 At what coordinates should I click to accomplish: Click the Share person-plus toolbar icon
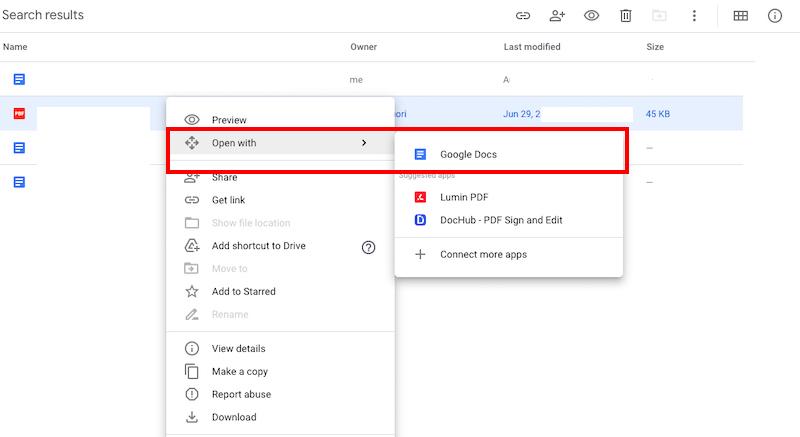pyautogui.click(x=557, y=16)
